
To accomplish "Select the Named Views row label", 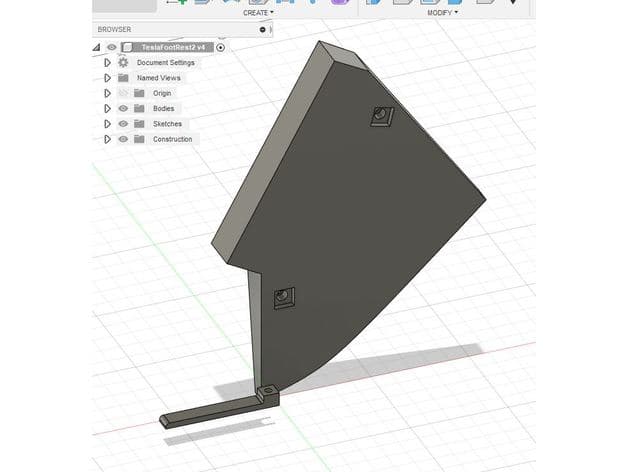I will (x=159, y=78).
